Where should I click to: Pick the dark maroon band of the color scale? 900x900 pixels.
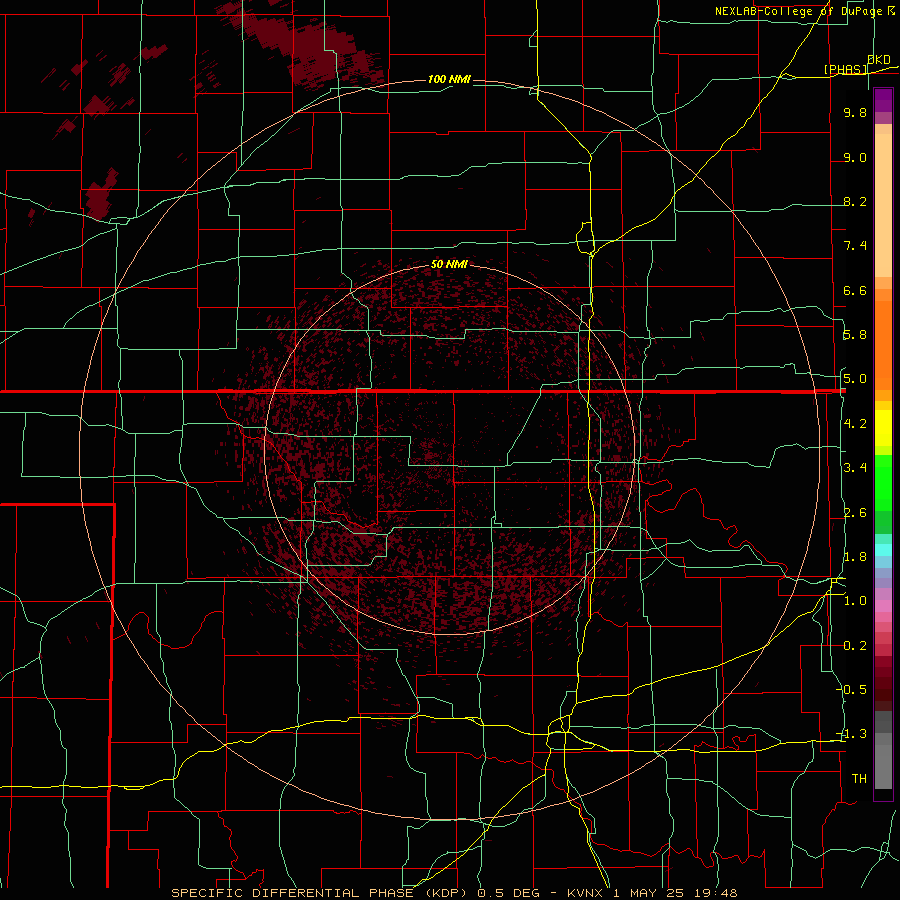(x=883, y=683)
